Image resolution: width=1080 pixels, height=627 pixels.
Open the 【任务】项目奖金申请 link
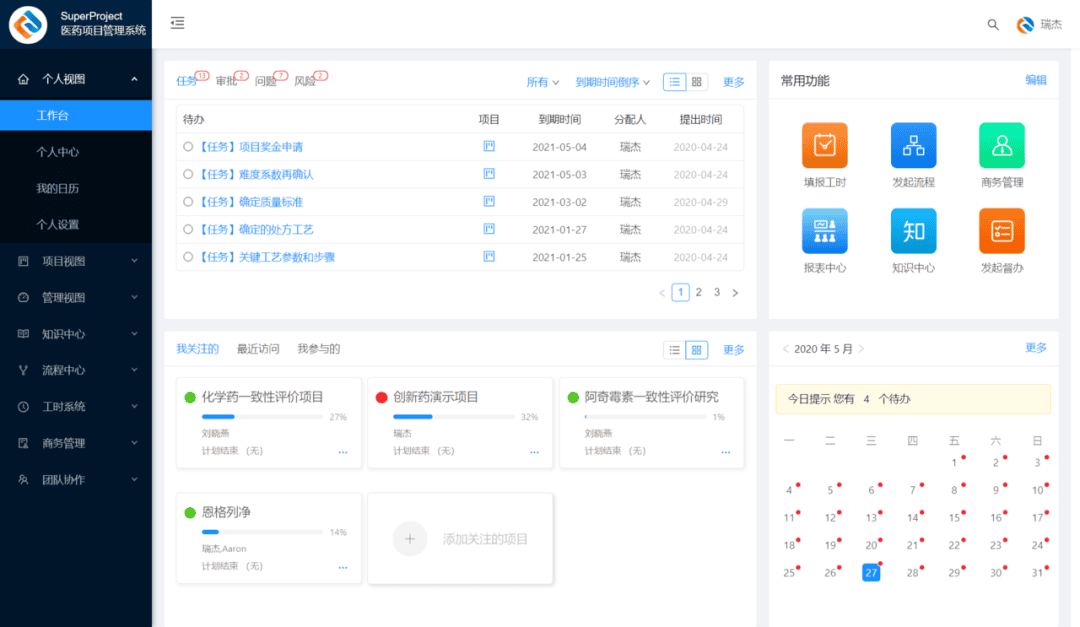(250, 147)
